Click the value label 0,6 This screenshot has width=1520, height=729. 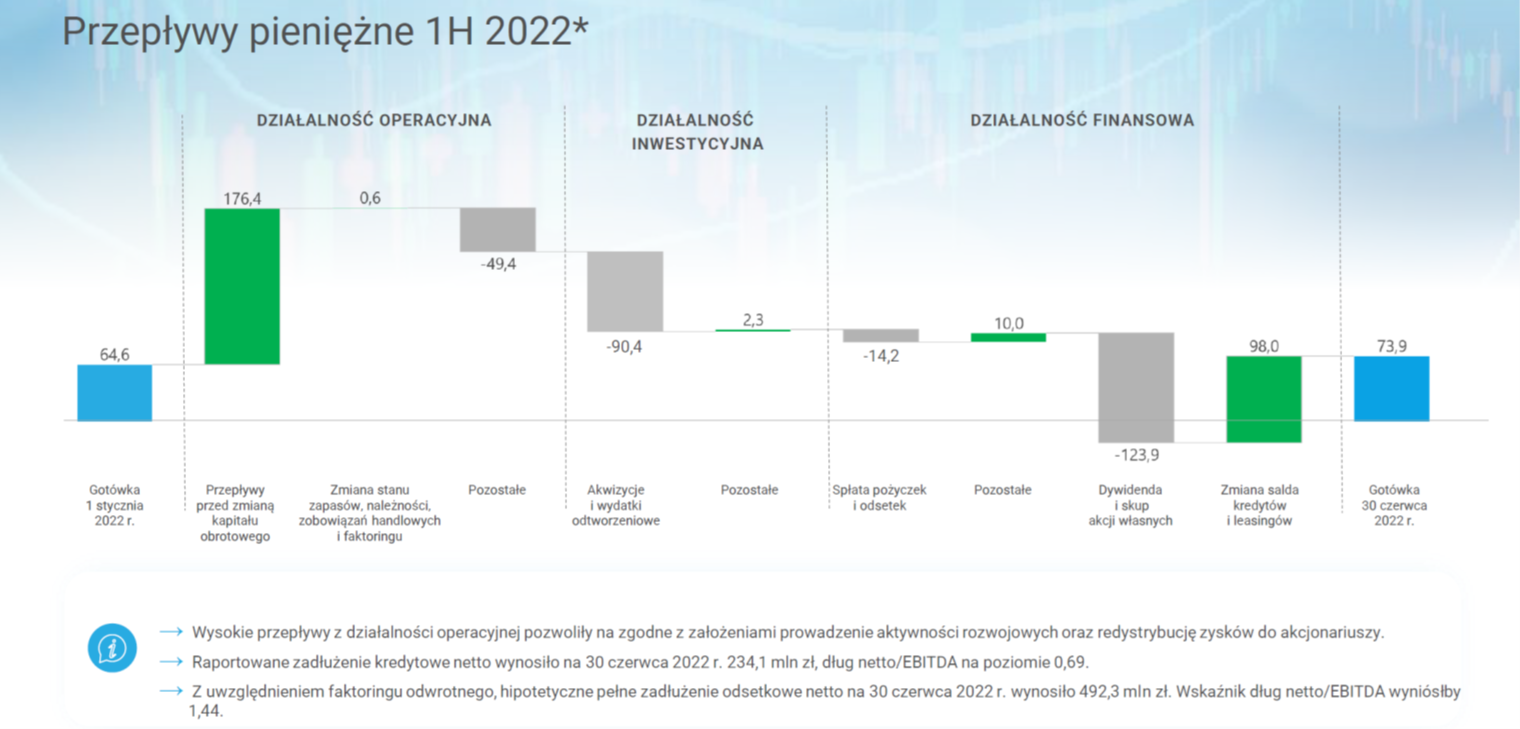coord(370,198)
